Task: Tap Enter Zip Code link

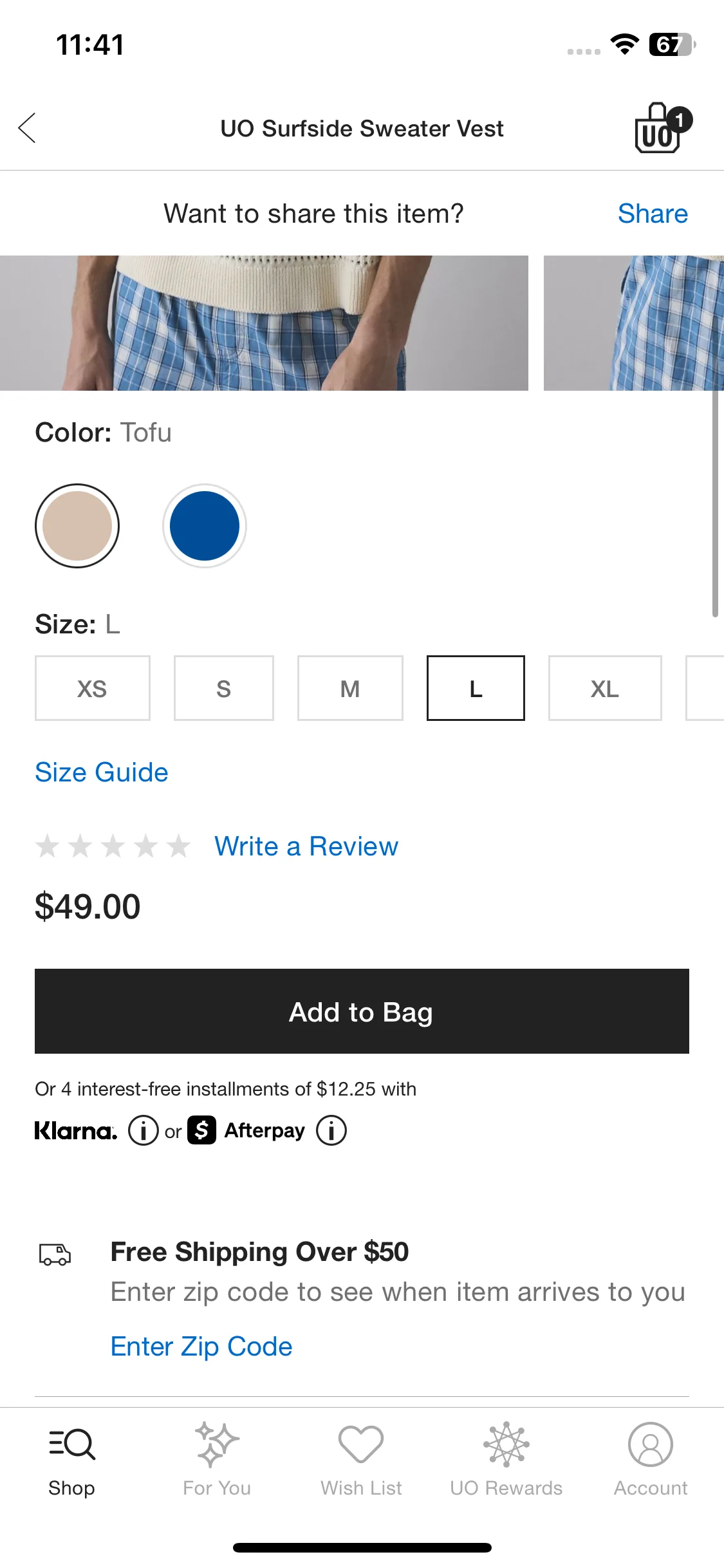Action: point(201,1347)
